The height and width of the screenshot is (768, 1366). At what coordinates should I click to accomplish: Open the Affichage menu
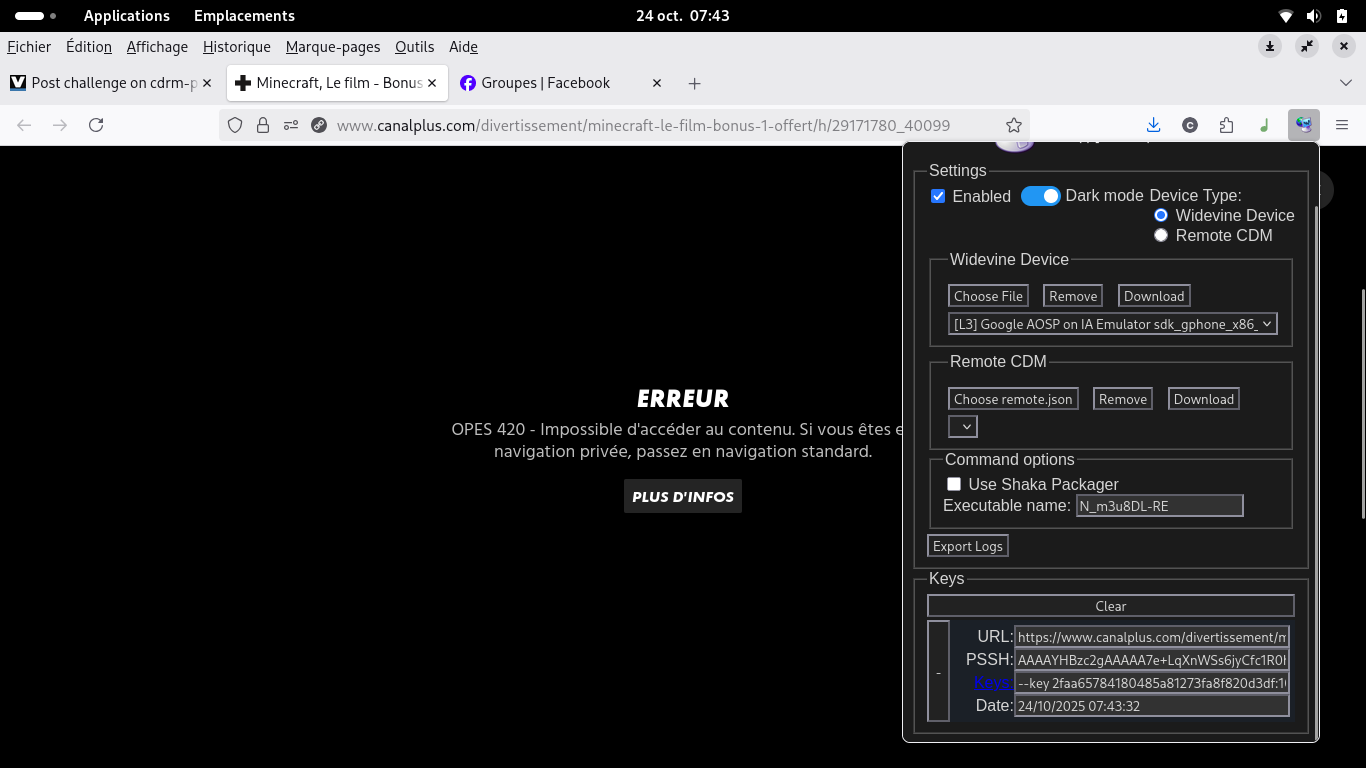click(x=157, y=47)
